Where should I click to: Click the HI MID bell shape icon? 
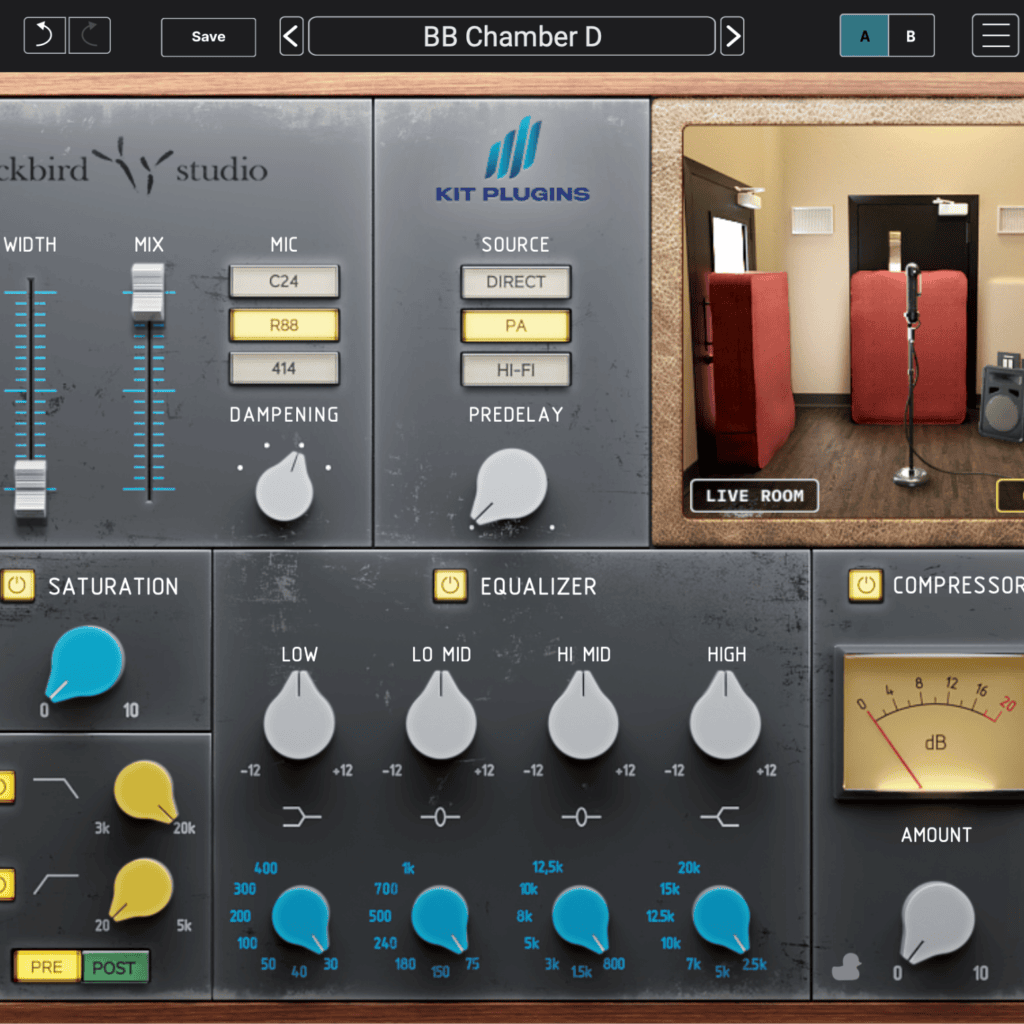[581, 817]
